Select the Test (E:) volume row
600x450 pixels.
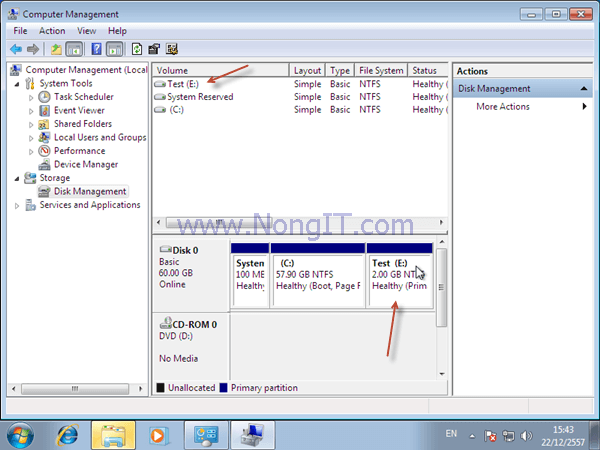tap(300, 84)
